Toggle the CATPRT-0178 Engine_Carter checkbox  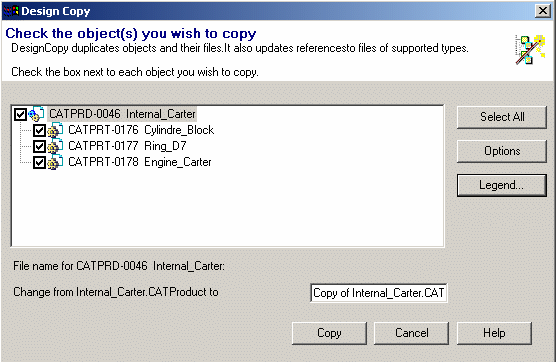[39, 163]
